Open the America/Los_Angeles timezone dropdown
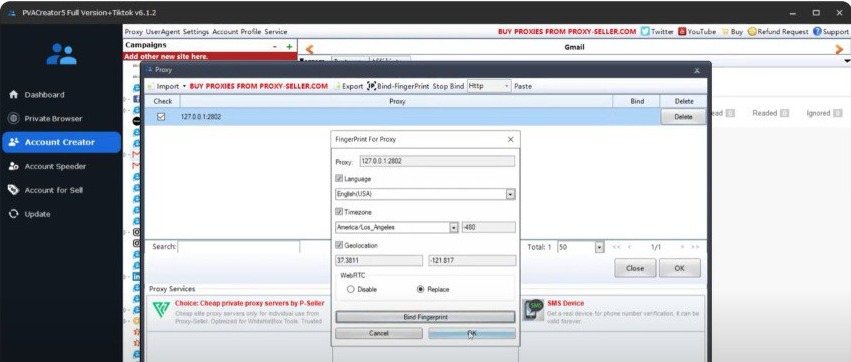The width and height of the screenshot is (851, 362). (x=454, y=228)
